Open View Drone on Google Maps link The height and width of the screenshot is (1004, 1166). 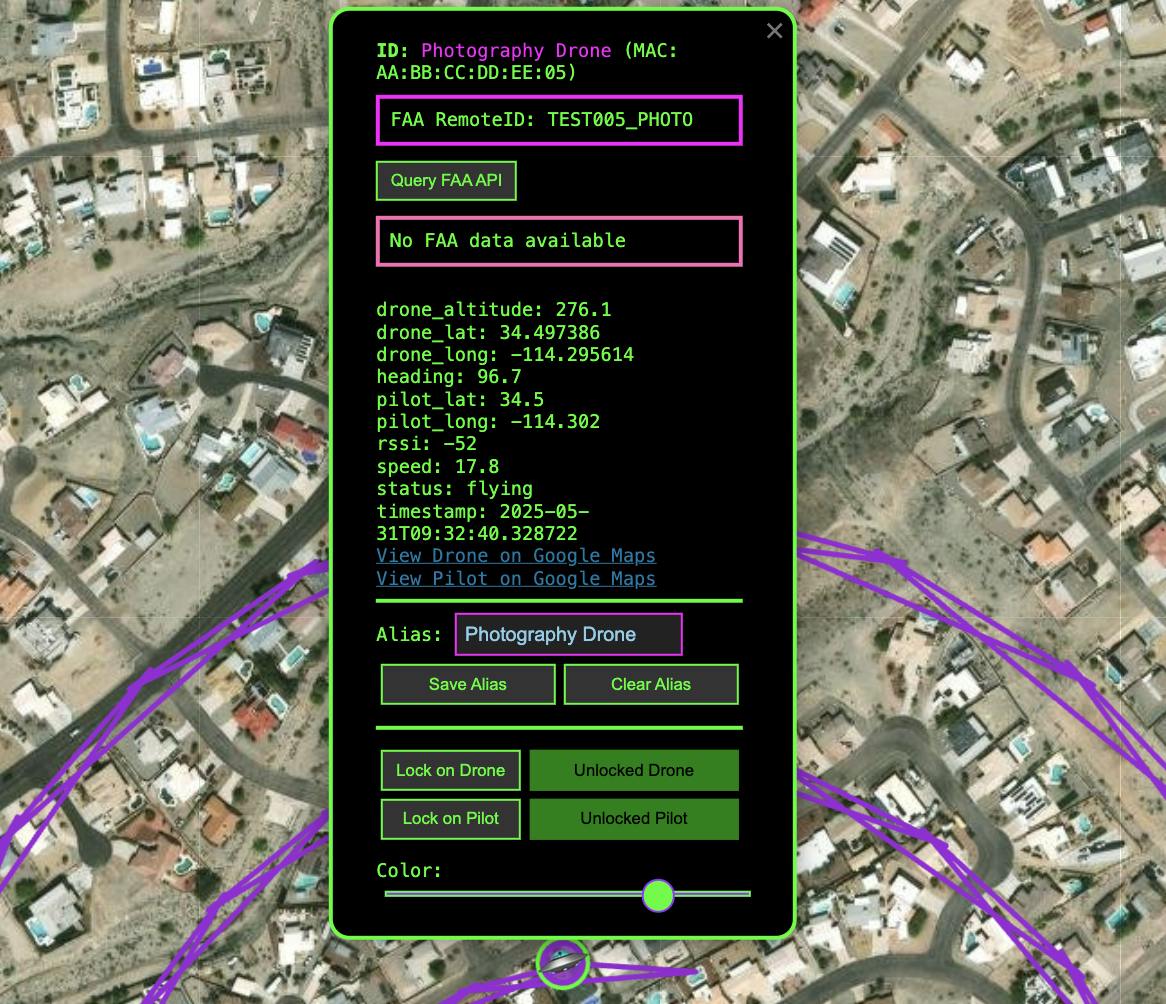[x=516, y=556]
